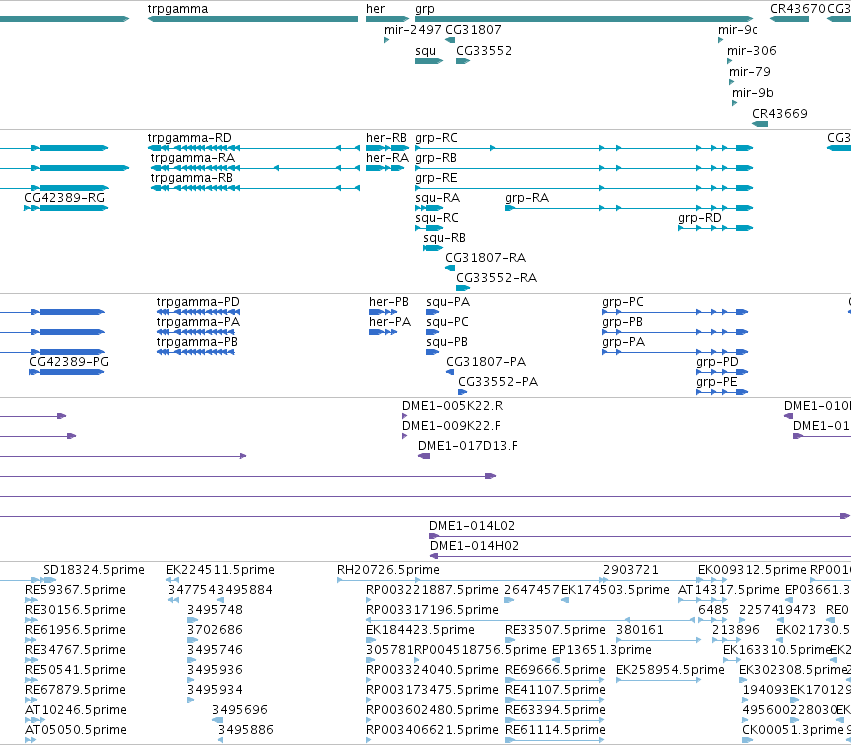Select the grp gene feature
Screen dimensions: 851x745
click(584, 19)
